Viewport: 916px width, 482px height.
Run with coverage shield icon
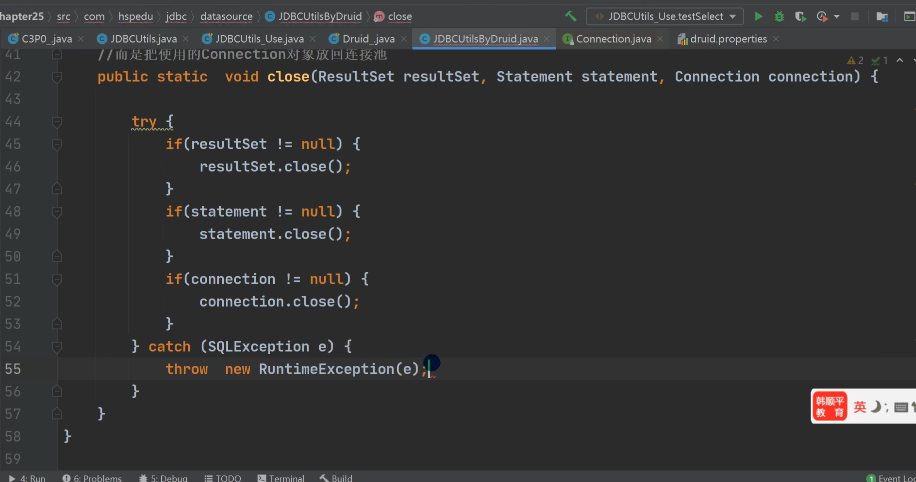800,16
